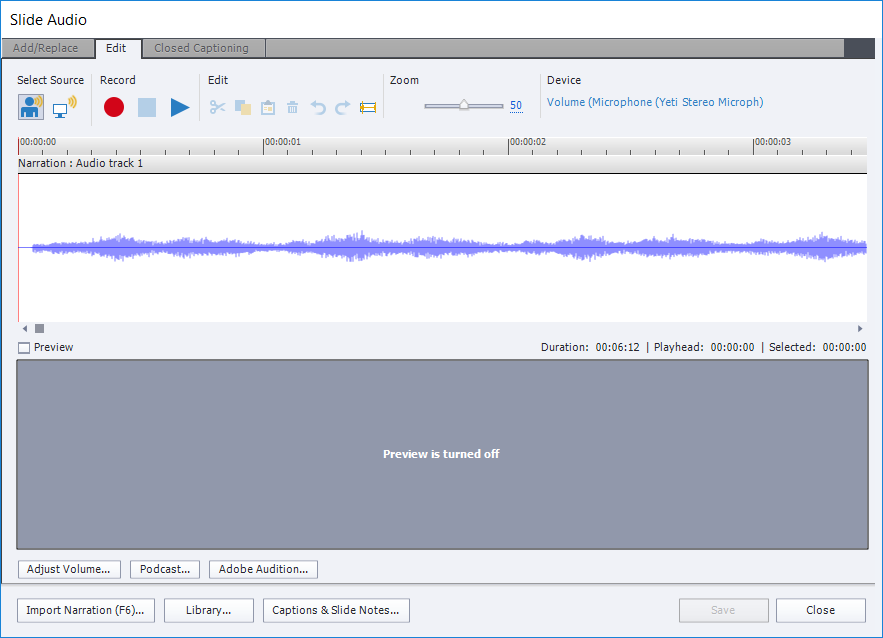Enable the Preview checkbox
Viewport: 883px width, 638px height.
click(x=24, y=348)
